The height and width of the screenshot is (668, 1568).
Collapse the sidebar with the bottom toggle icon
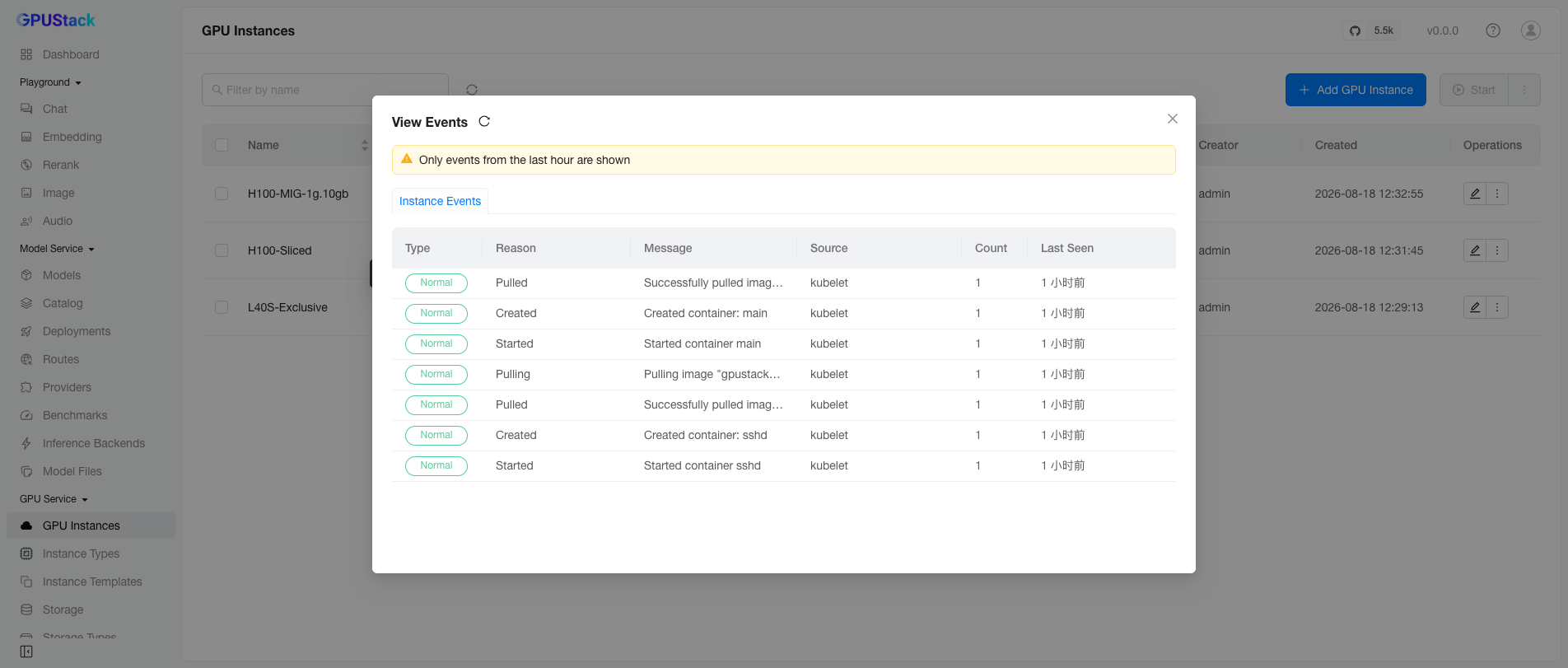(x=26, y=652)
